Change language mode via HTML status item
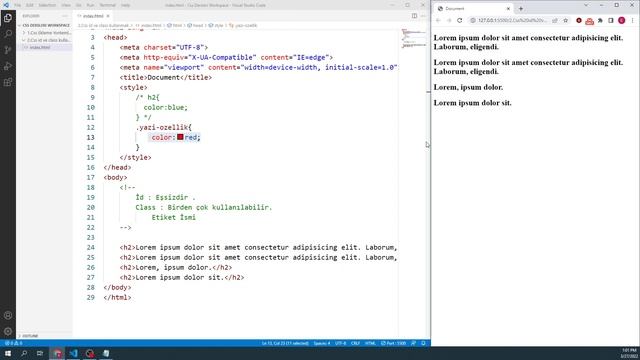This screenshot has height=360, width=640. point(370,343)
